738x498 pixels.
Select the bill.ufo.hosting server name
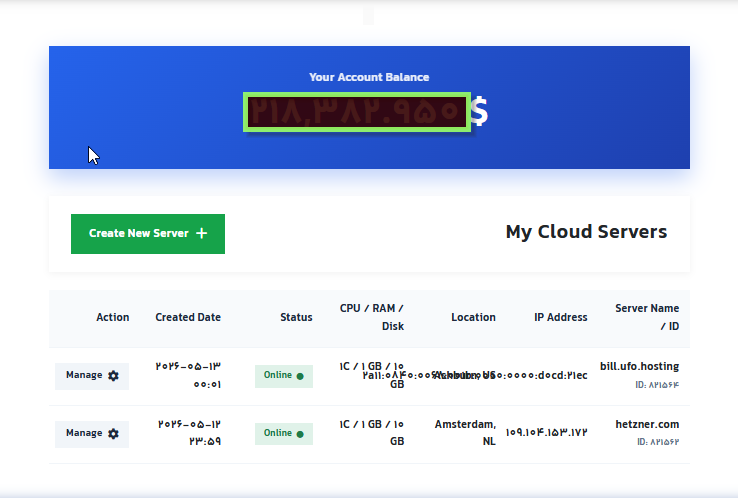[x=639, y=366]
